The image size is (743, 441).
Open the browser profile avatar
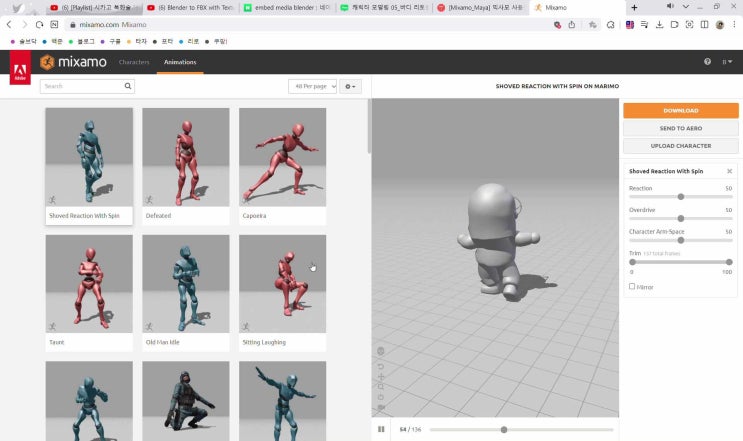coord(720,25)
